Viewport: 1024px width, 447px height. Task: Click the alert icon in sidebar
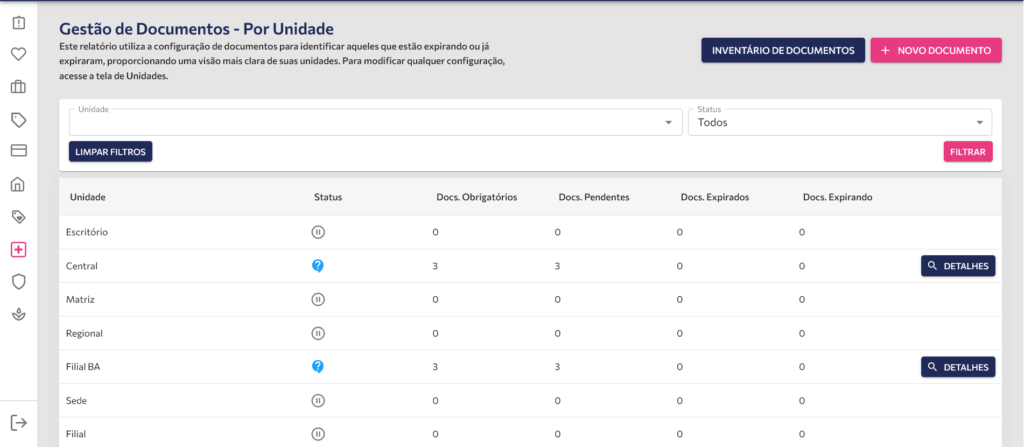tap(18, 22)
